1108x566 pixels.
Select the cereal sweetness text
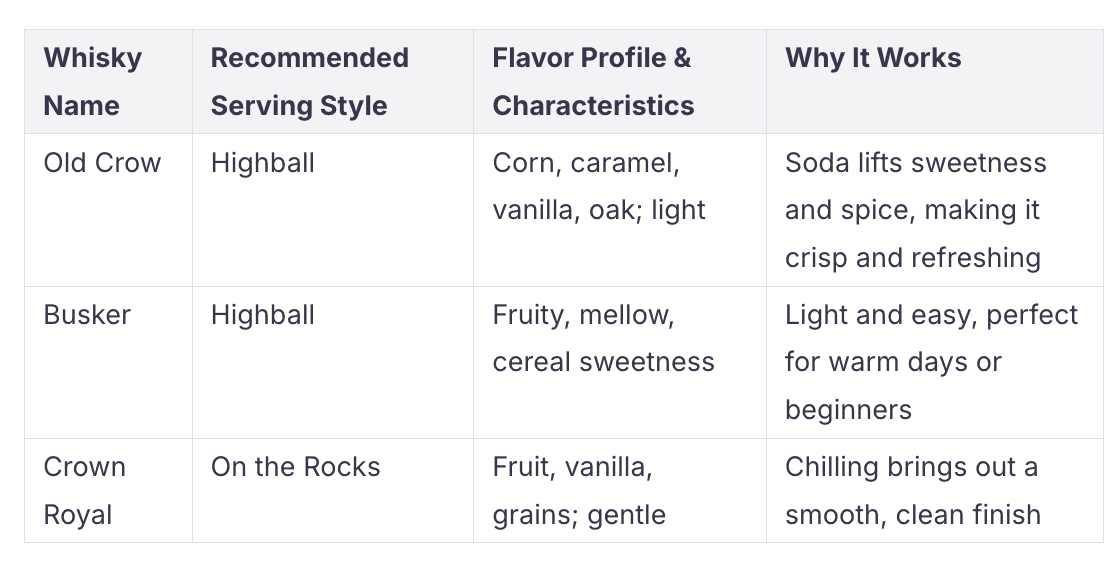point(603,362)
